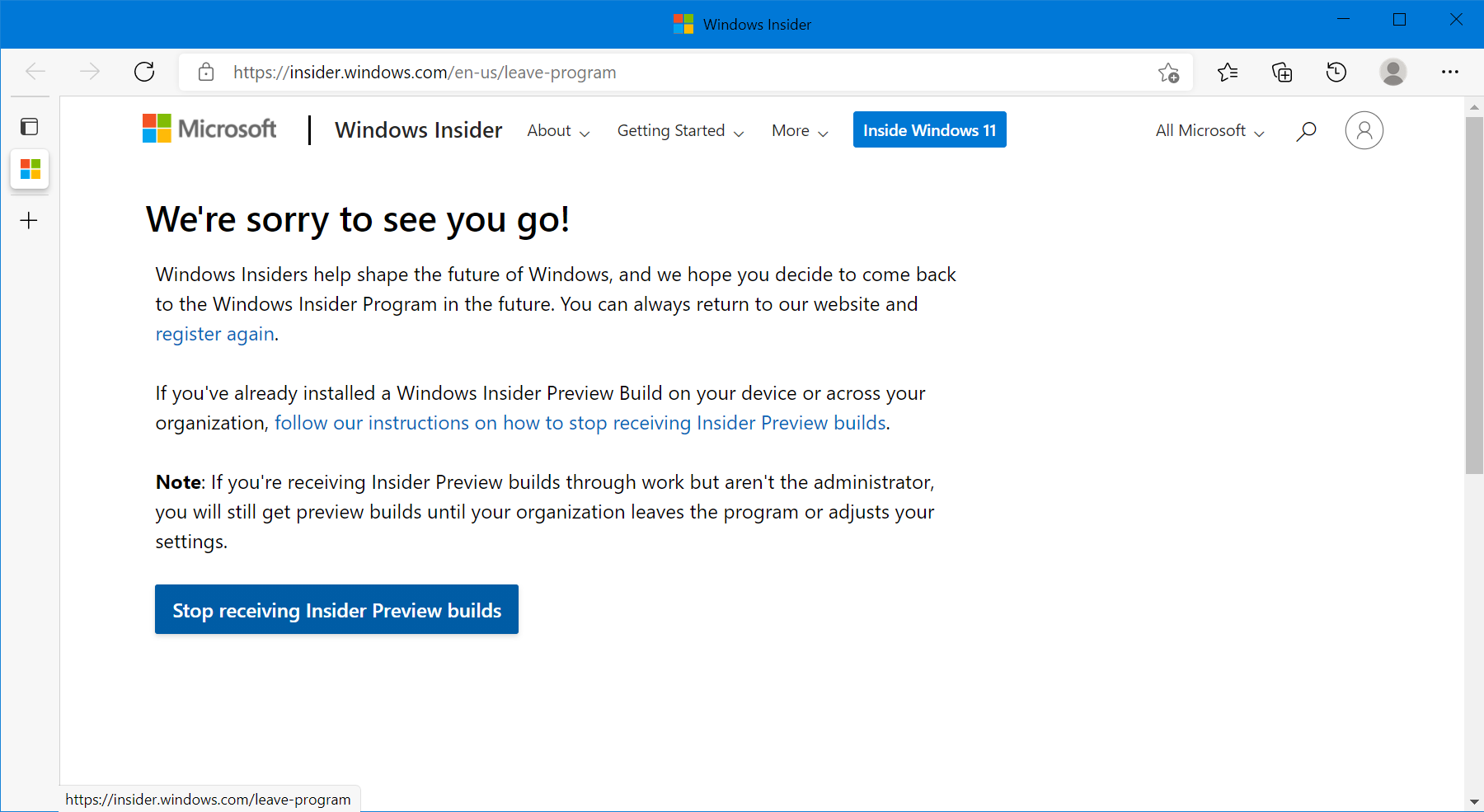Click the Inside Windows 11 button
This screenshot has width=1484, height=812.
click(x=929, y=130)
